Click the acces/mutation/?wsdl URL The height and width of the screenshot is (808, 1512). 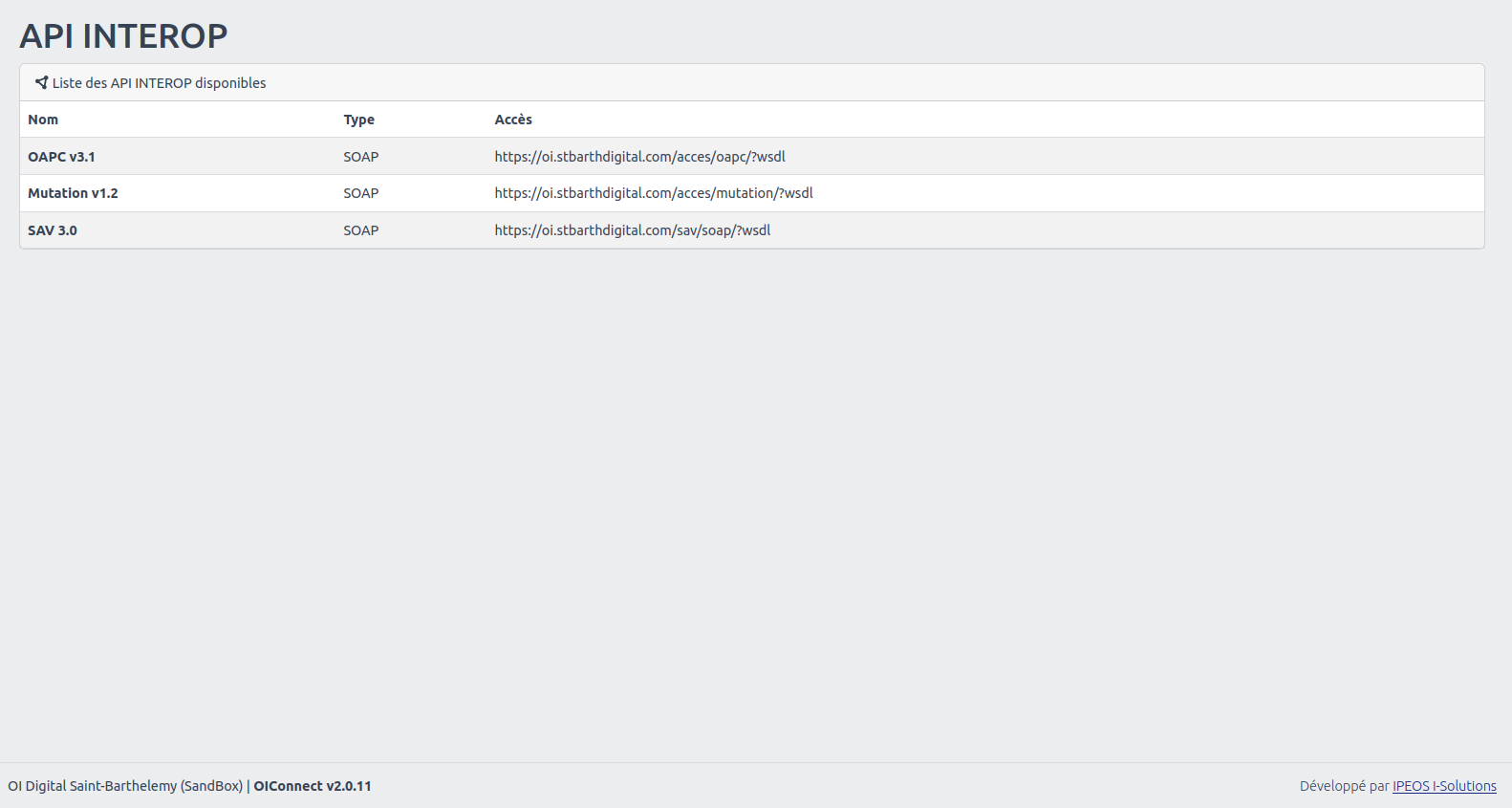click(654, 193)
